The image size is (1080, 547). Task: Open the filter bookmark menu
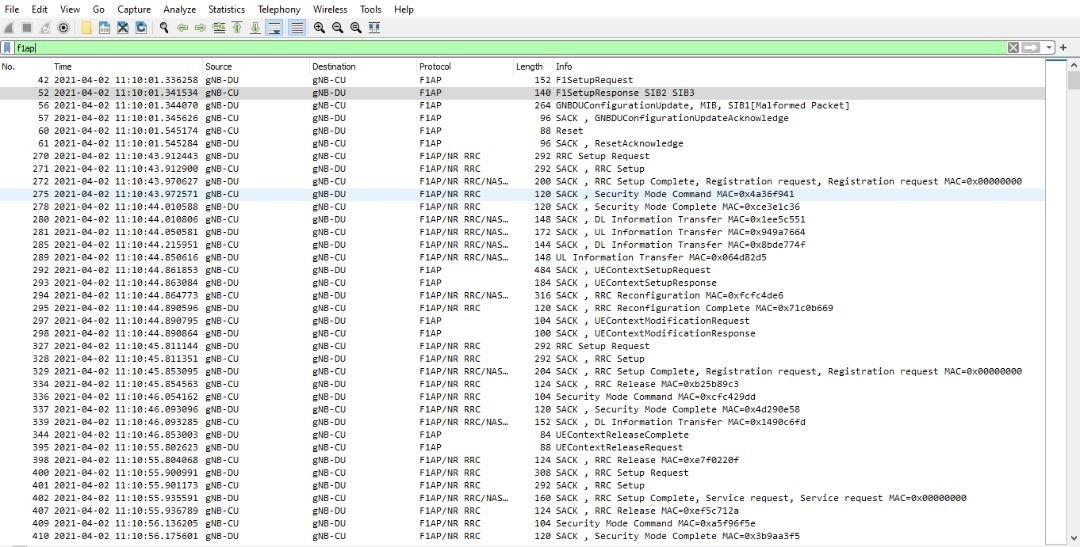[8, 47]
